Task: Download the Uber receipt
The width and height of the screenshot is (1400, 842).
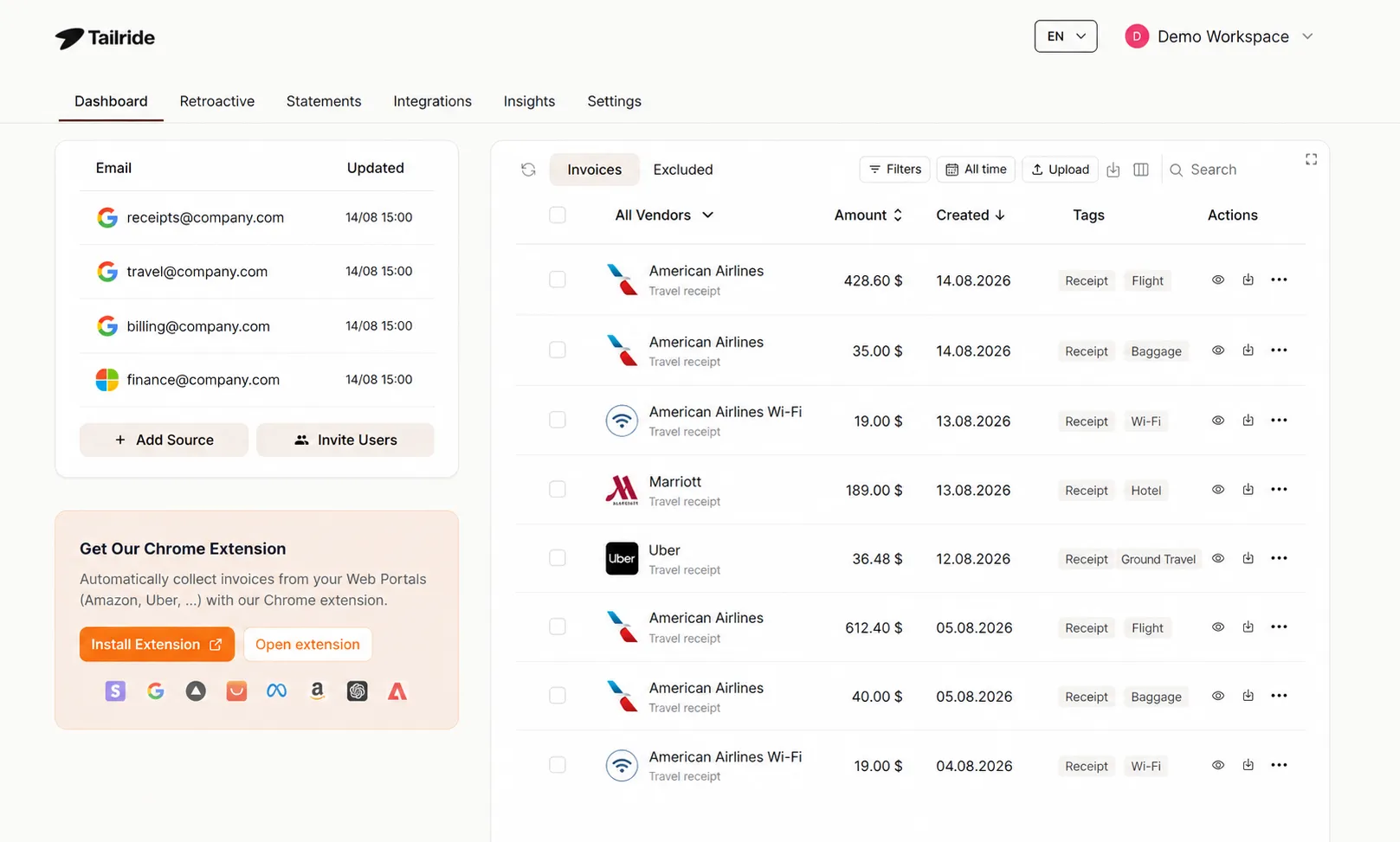Action: [x=1248, y=558]
